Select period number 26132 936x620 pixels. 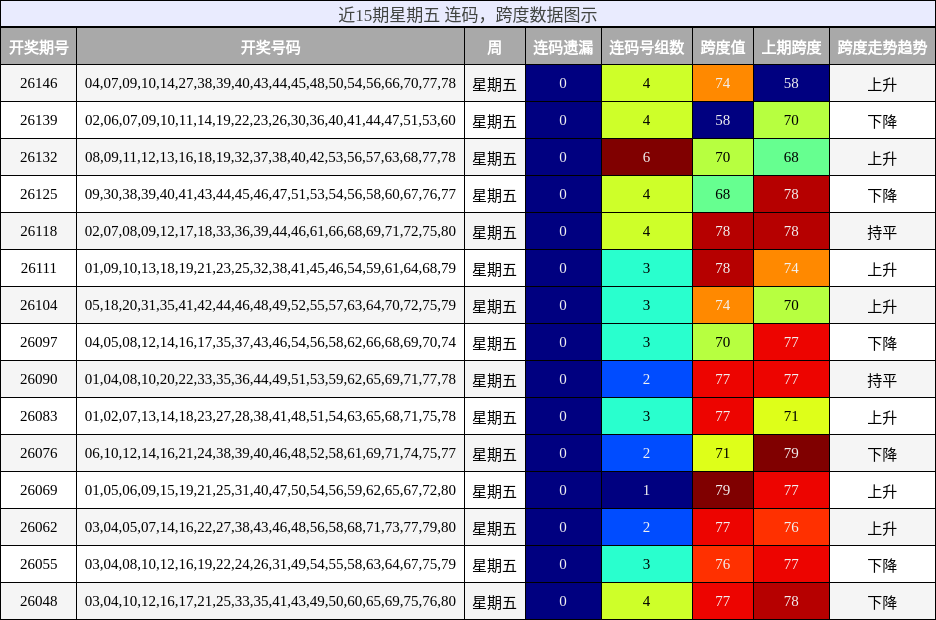click(x=39, y=157)
